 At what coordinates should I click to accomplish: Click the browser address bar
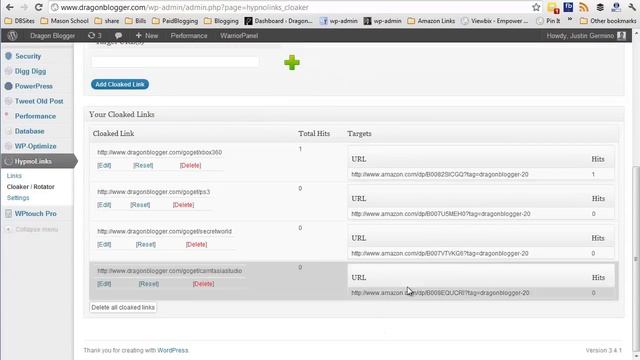290,7
